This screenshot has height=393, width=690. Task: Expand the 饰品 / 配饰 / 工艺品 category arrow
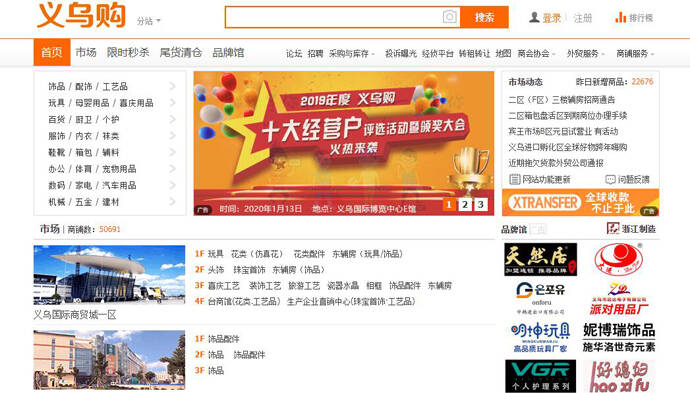[172, 86]
